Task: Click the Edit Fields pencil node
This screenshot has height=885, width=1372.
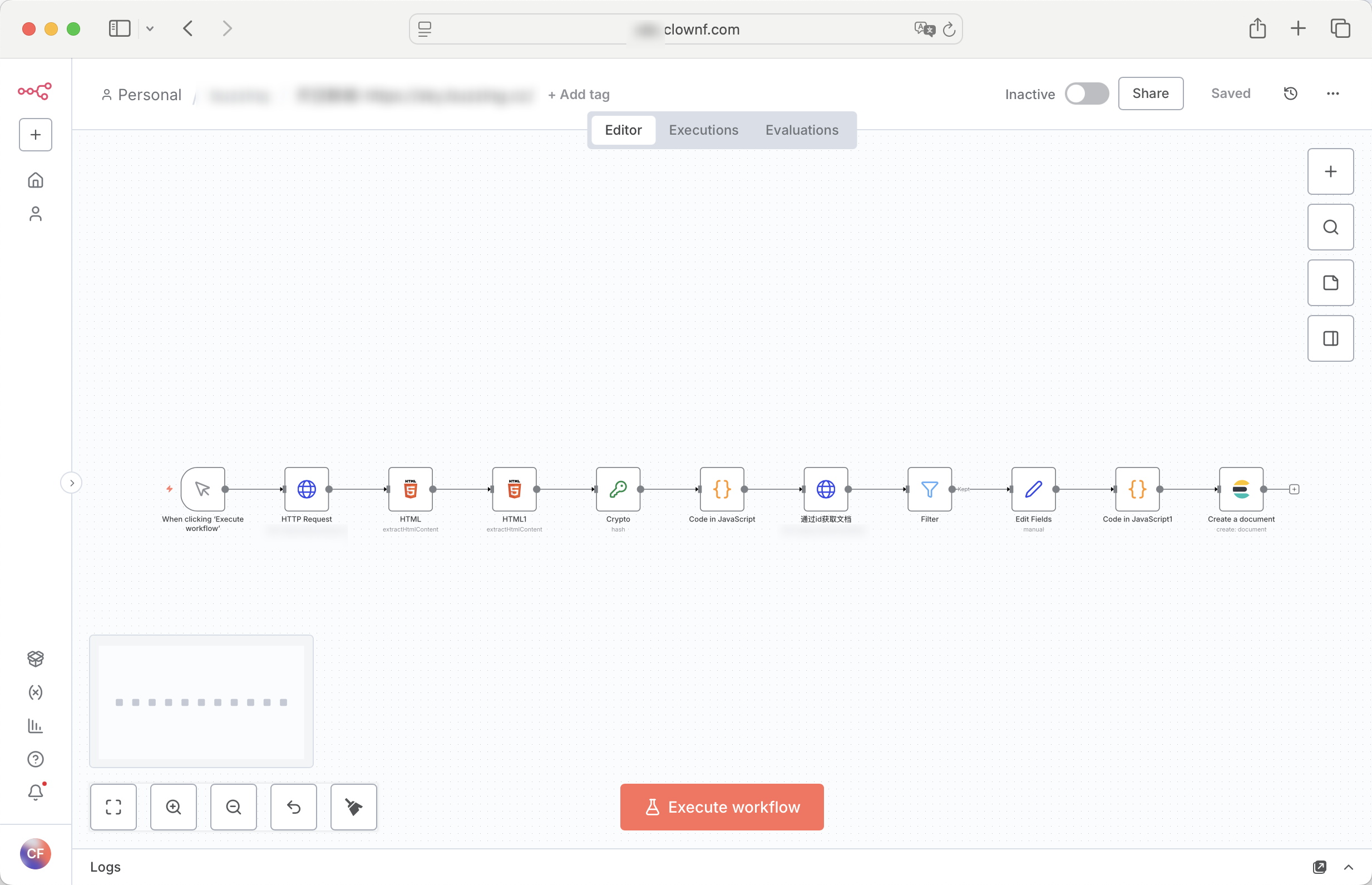Action: click(1033, 489)
